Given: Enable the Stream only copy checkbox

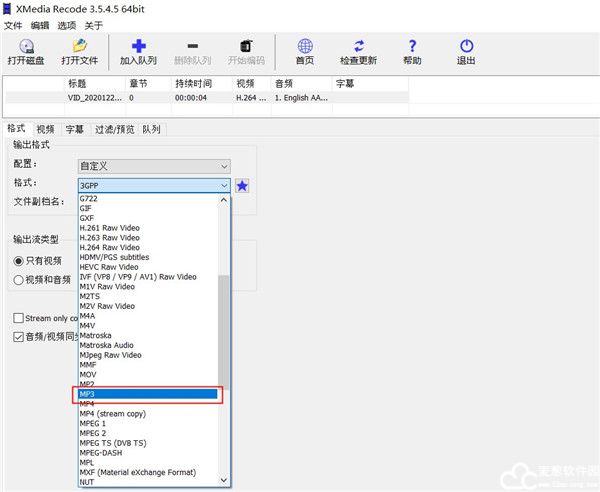Looking at the screenshot, I should [x=18, y=318].
